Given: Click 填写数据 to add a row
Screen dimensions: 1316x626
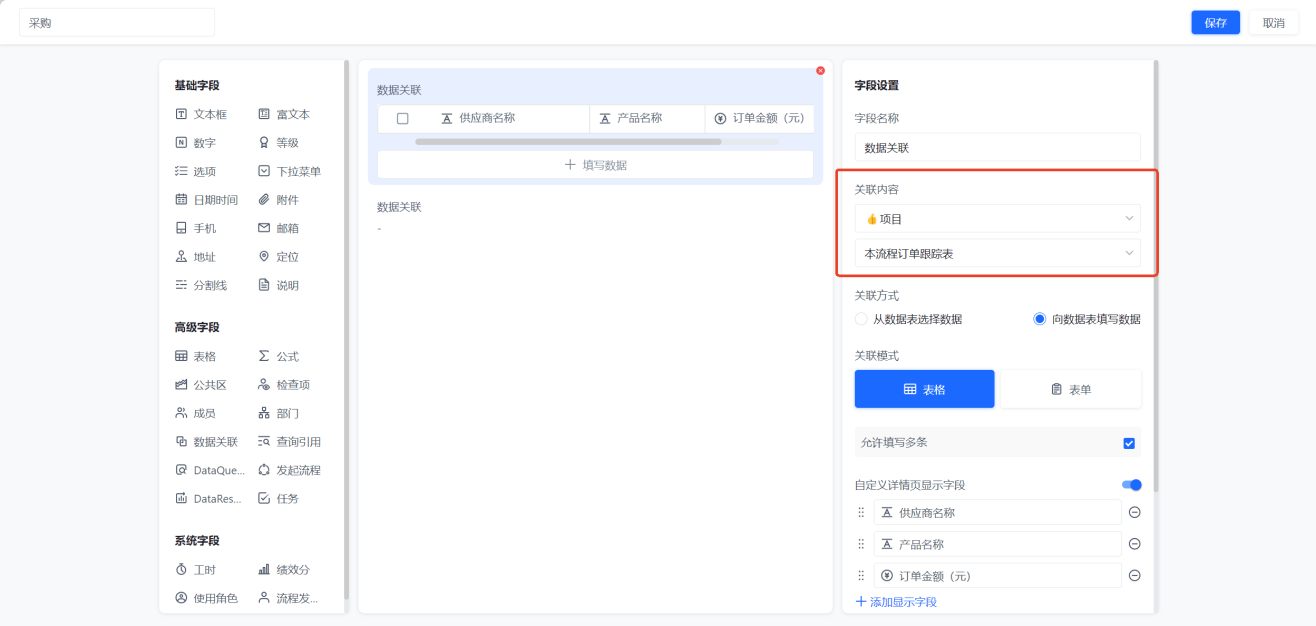Looking at the screenshot, I should [595, 165].
